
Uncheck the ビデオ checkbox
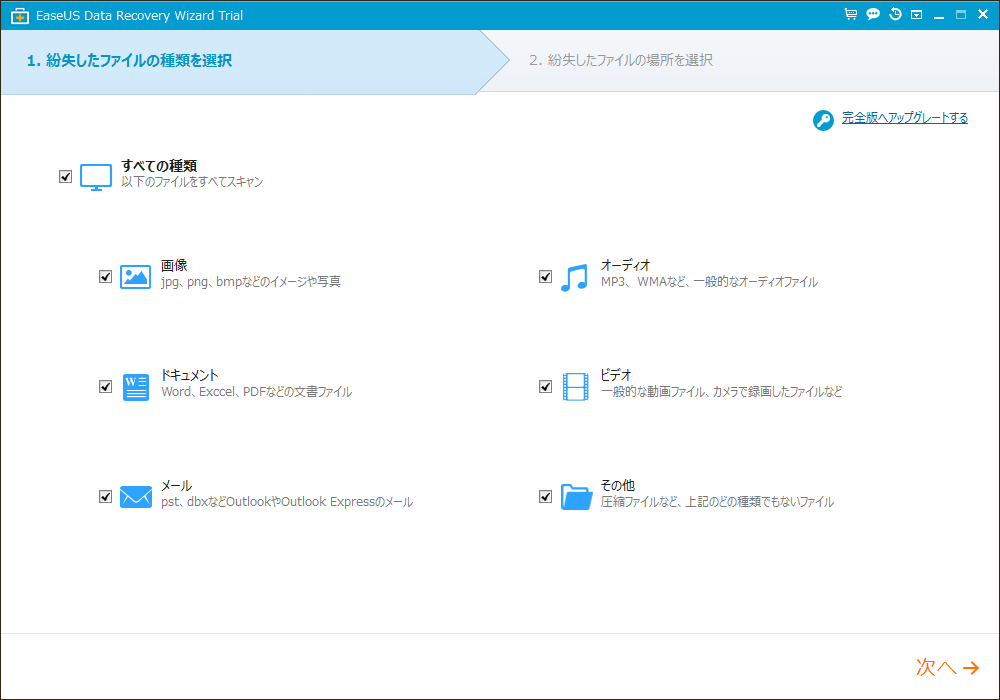click(545, 386)
